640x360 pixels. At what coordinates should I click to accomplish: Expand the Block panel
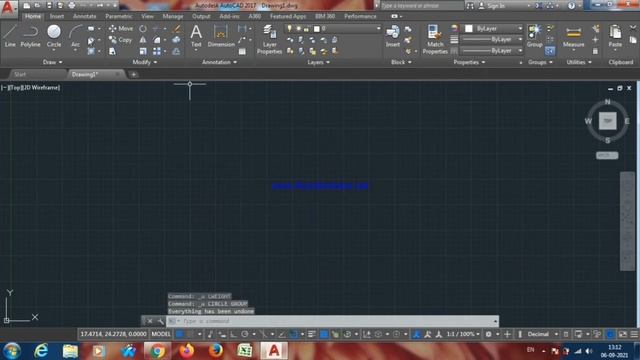[401, 62]
